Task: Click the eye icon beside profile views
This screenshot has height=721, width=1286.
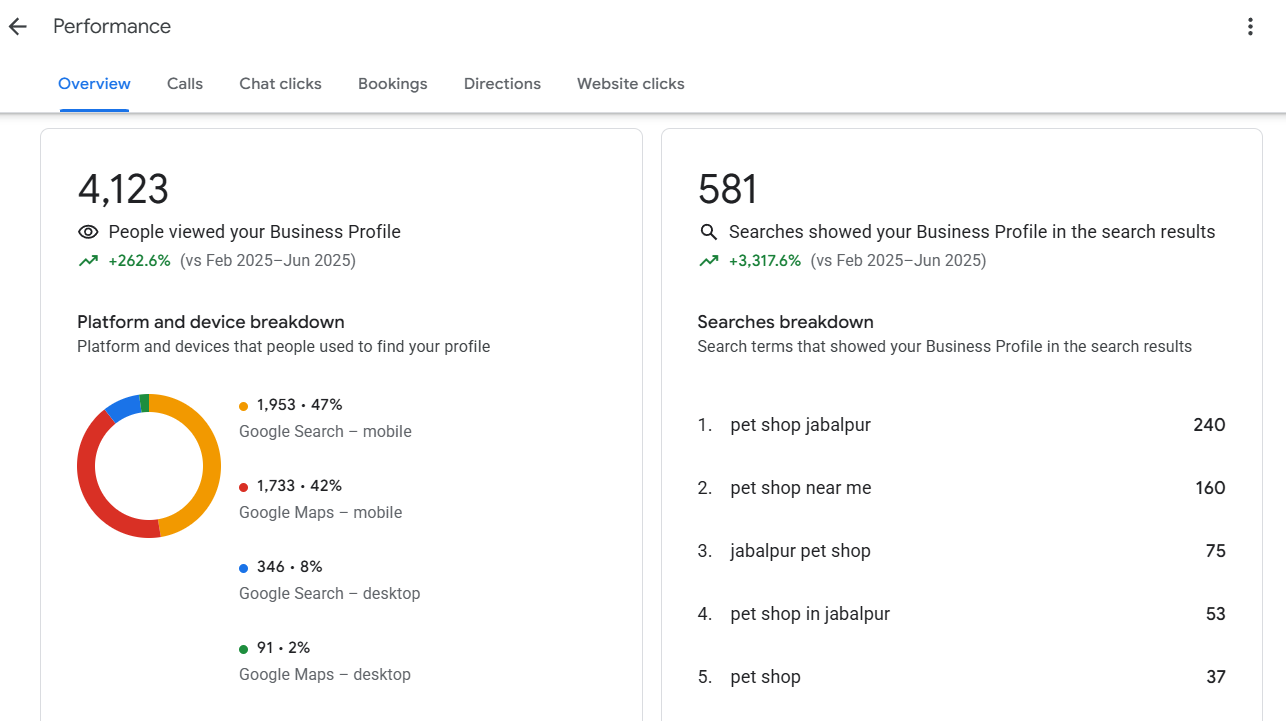Action: point(88,232)
